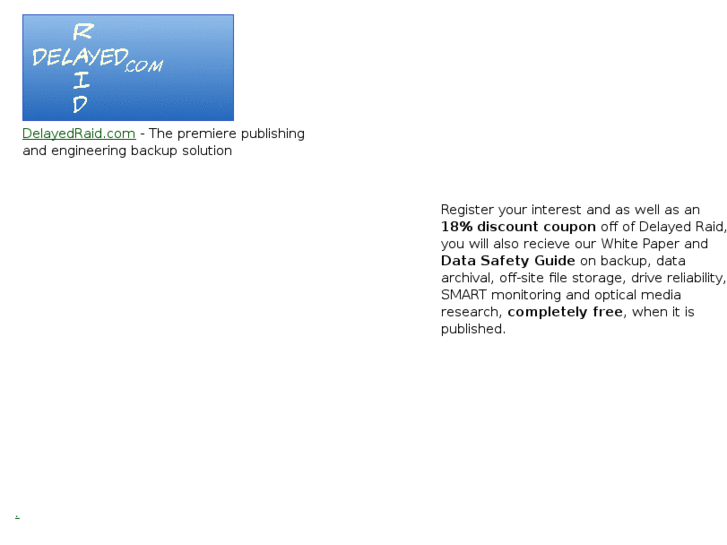The image size is (727, 545).
Task: Click "and engineering backup solution" text line
Action: pos(127,151)
